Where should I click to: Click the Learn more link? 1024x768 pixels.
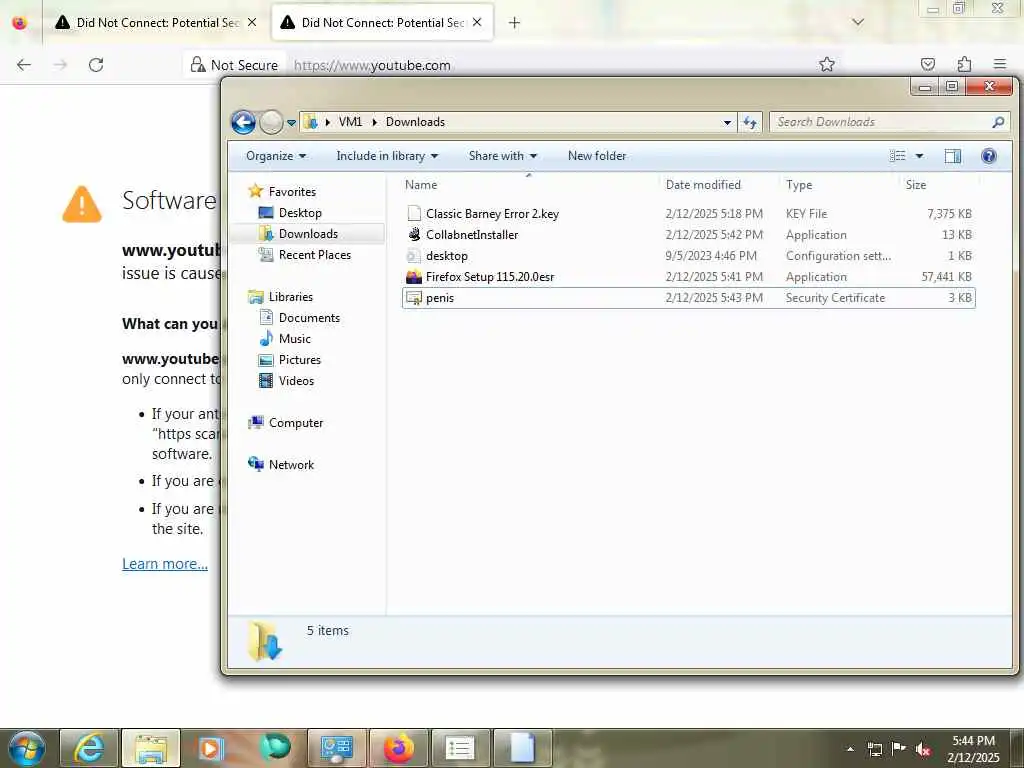click(165, 564)
